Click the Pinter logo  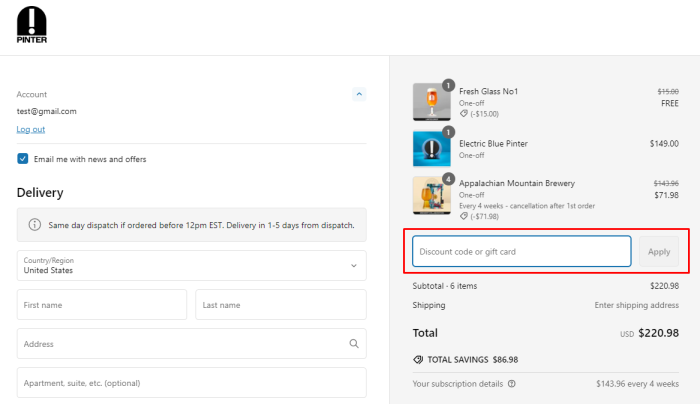pos(32,25)
